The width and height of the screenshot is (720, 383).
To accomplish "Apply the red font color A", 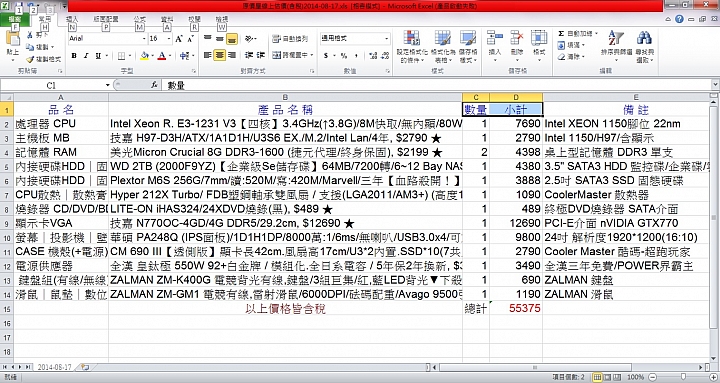I will click(162, 56).
